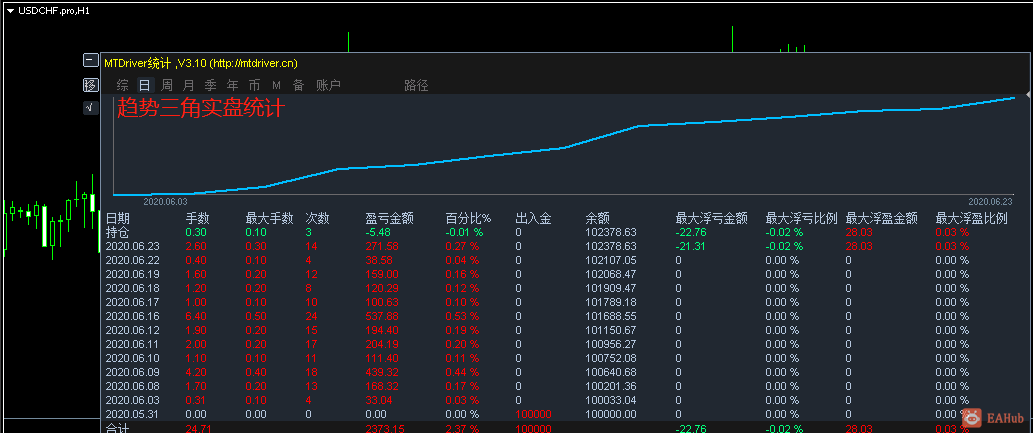The image size is (1033, 433).
Task: Select the 2020.06.12 date row
Action: click(133, 330)
